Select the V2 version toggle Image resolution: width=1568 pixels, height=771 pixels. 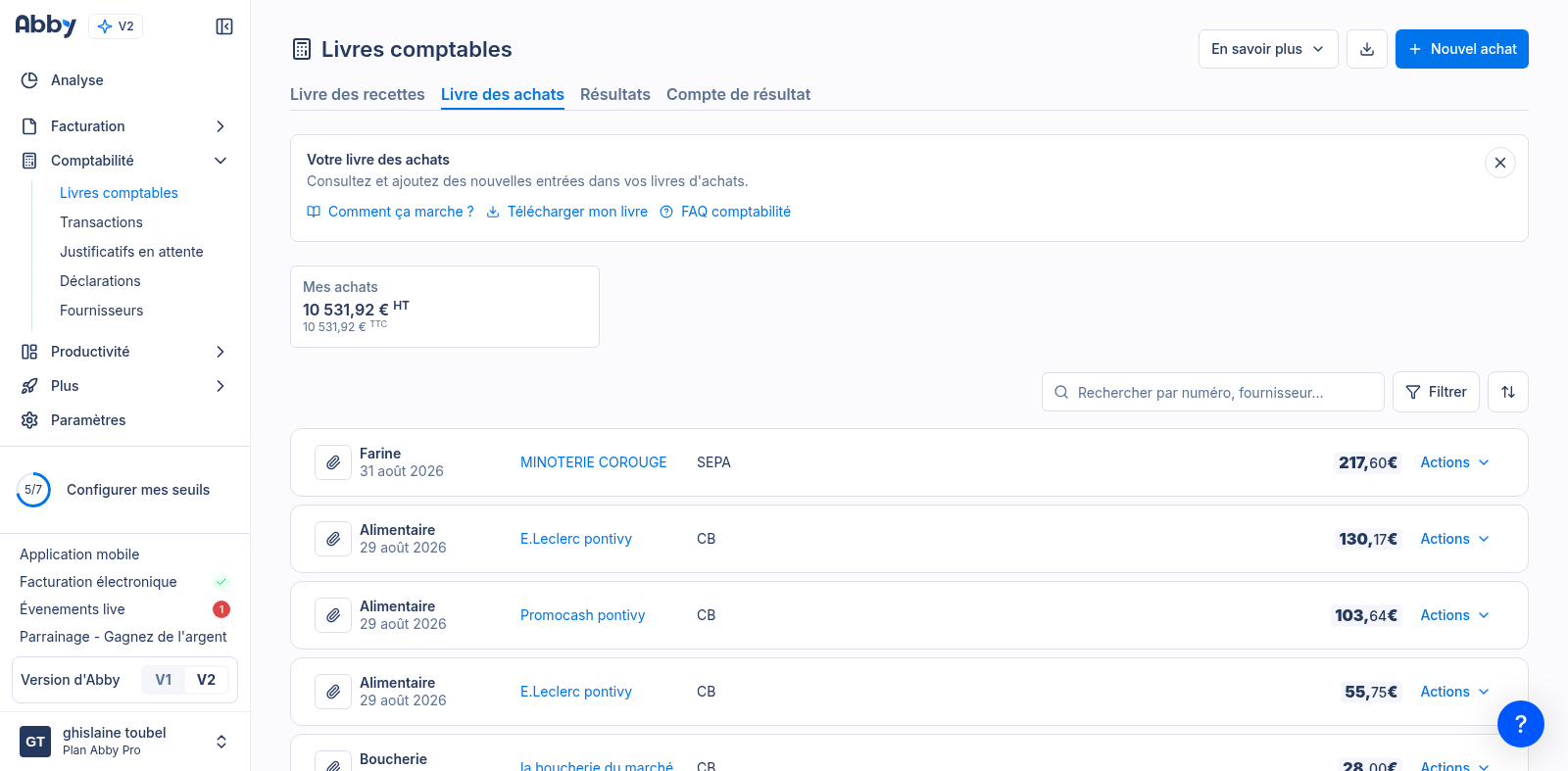click(206, 680)
